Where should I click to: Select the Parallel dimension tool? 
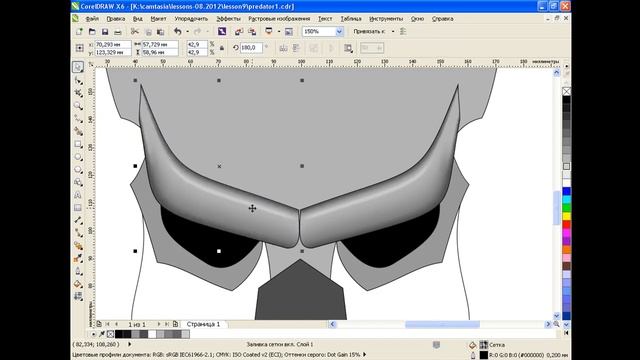(78, 220)
